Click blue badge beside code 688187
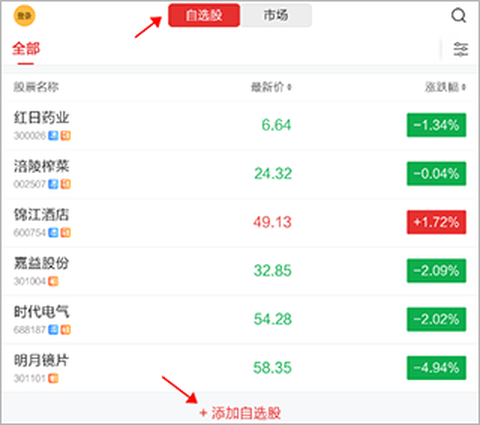This screenshot has width=480, height=425. pos(53,330)
